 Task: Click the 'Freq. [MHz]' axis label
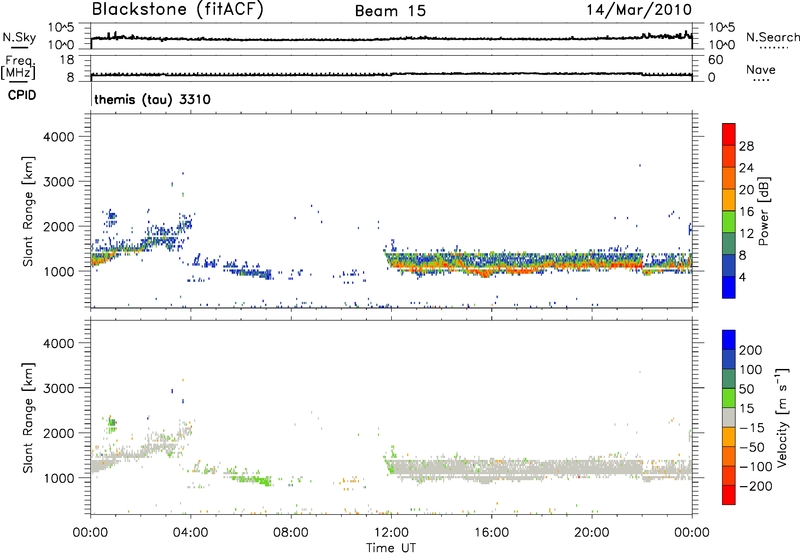(x=18, y=67)
